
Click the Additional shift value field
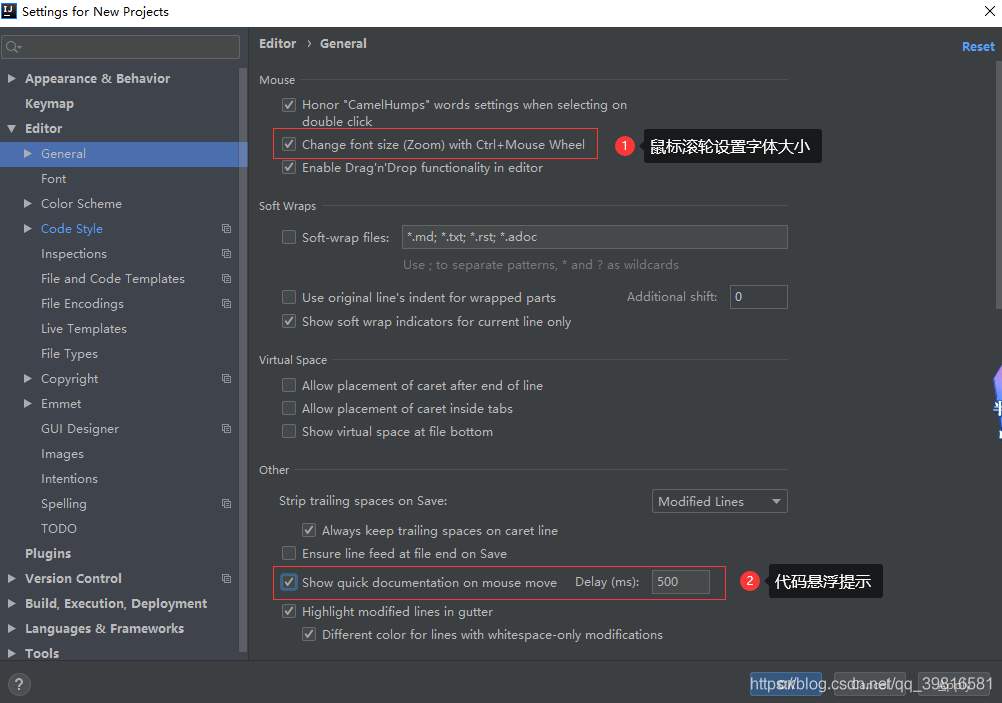[x=759, y=297]
